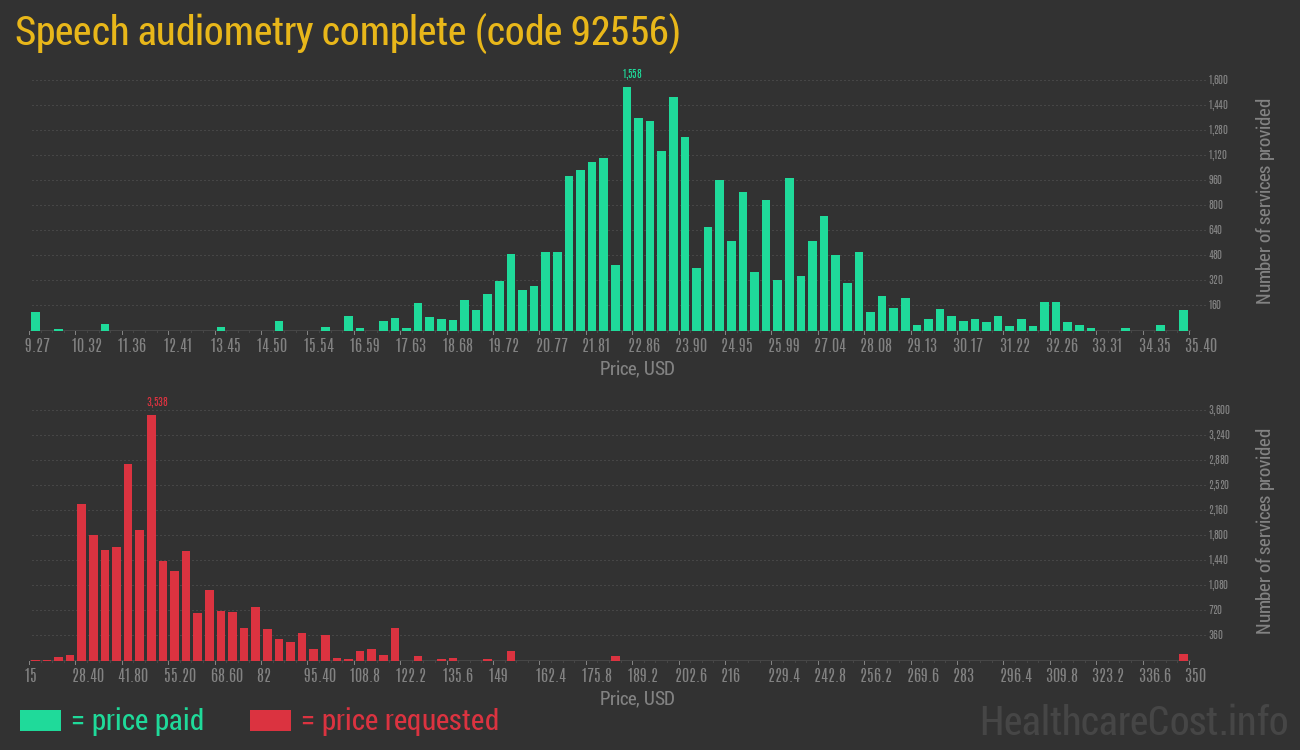Click the "= price paid" legend text
1300x750 pixels.
pyautogui.click(x=138, y=720)
